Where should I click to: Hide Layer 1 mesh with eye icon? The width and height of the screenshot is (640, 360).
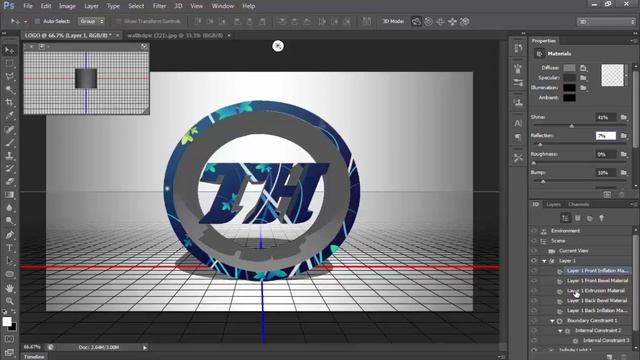534,261
